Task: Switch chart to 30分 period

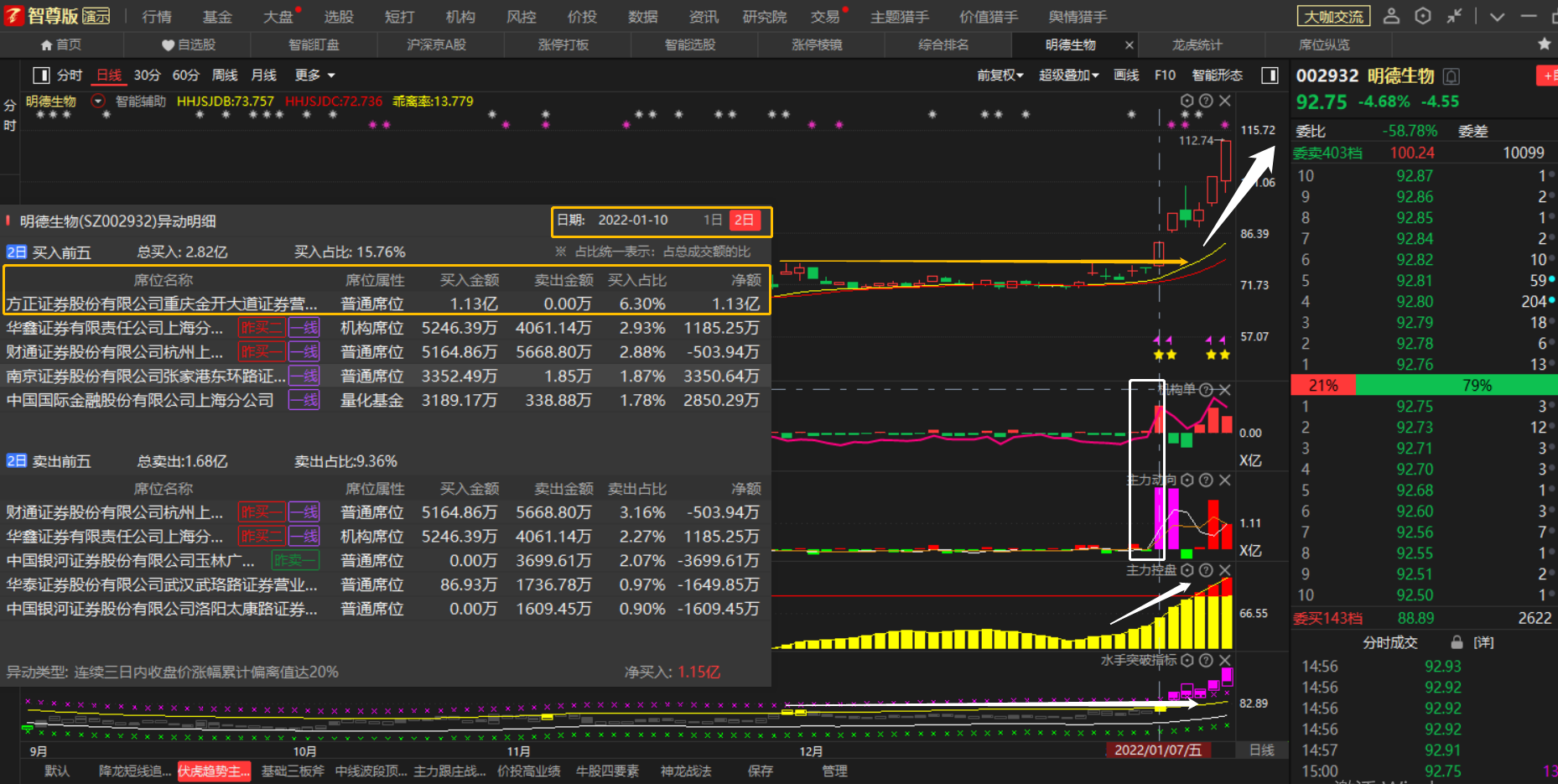Action: 147,75
